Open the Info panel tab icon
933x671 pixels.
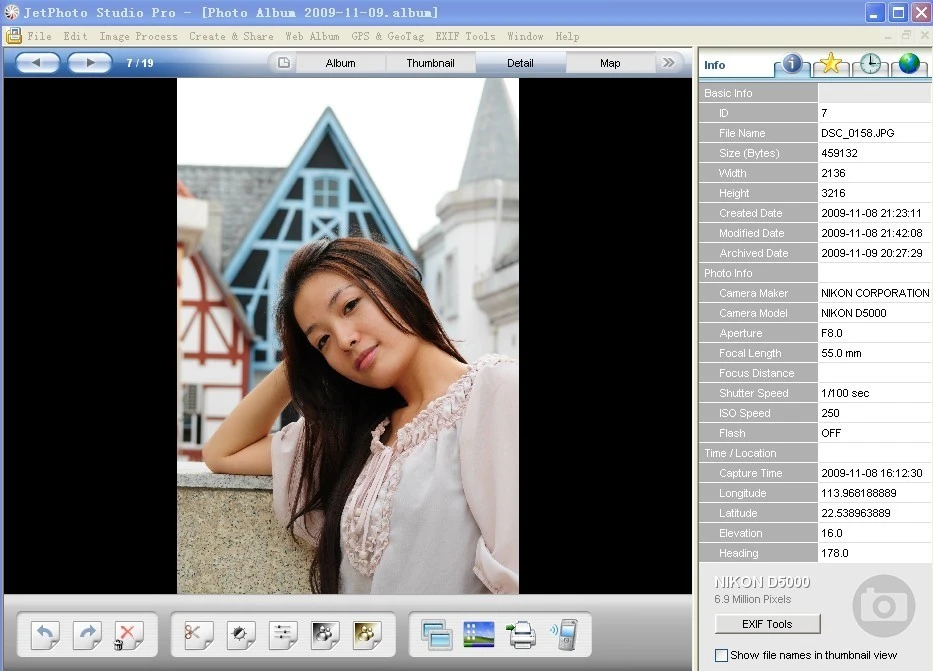(791, 64)
